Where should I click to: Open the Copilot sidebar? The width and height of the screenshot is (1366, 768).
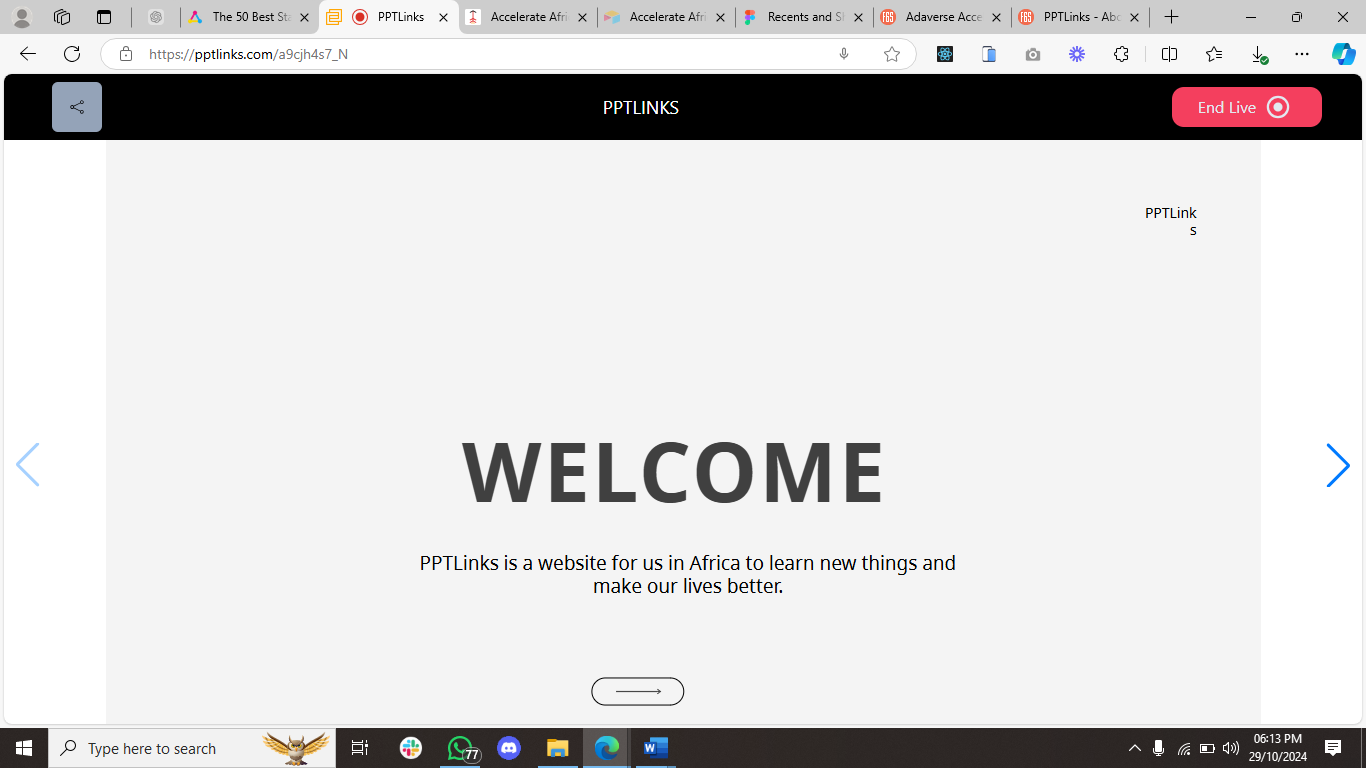point(1344,54)
